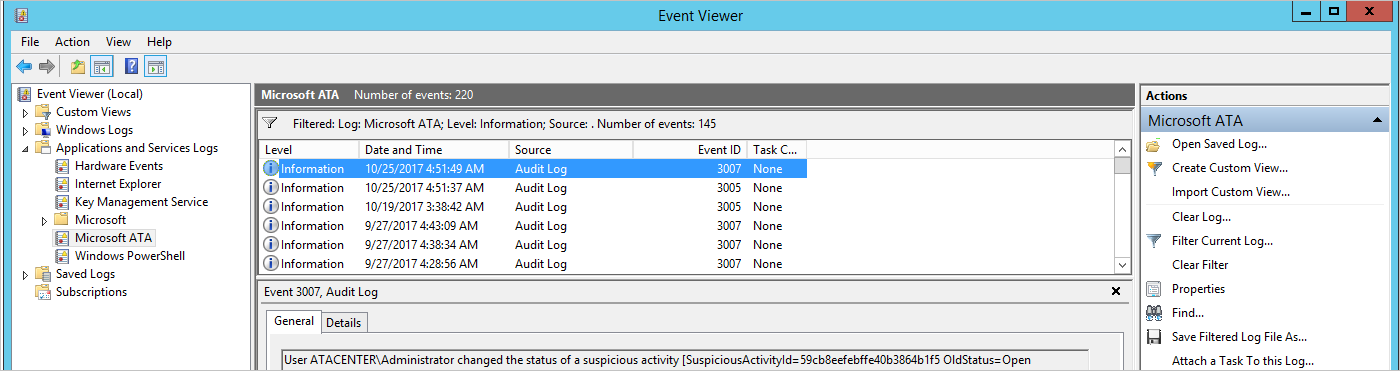Select Event Viewer (Local) root node
The height and width of the screenshot is (371, 1400).
[x=89, y=94]
